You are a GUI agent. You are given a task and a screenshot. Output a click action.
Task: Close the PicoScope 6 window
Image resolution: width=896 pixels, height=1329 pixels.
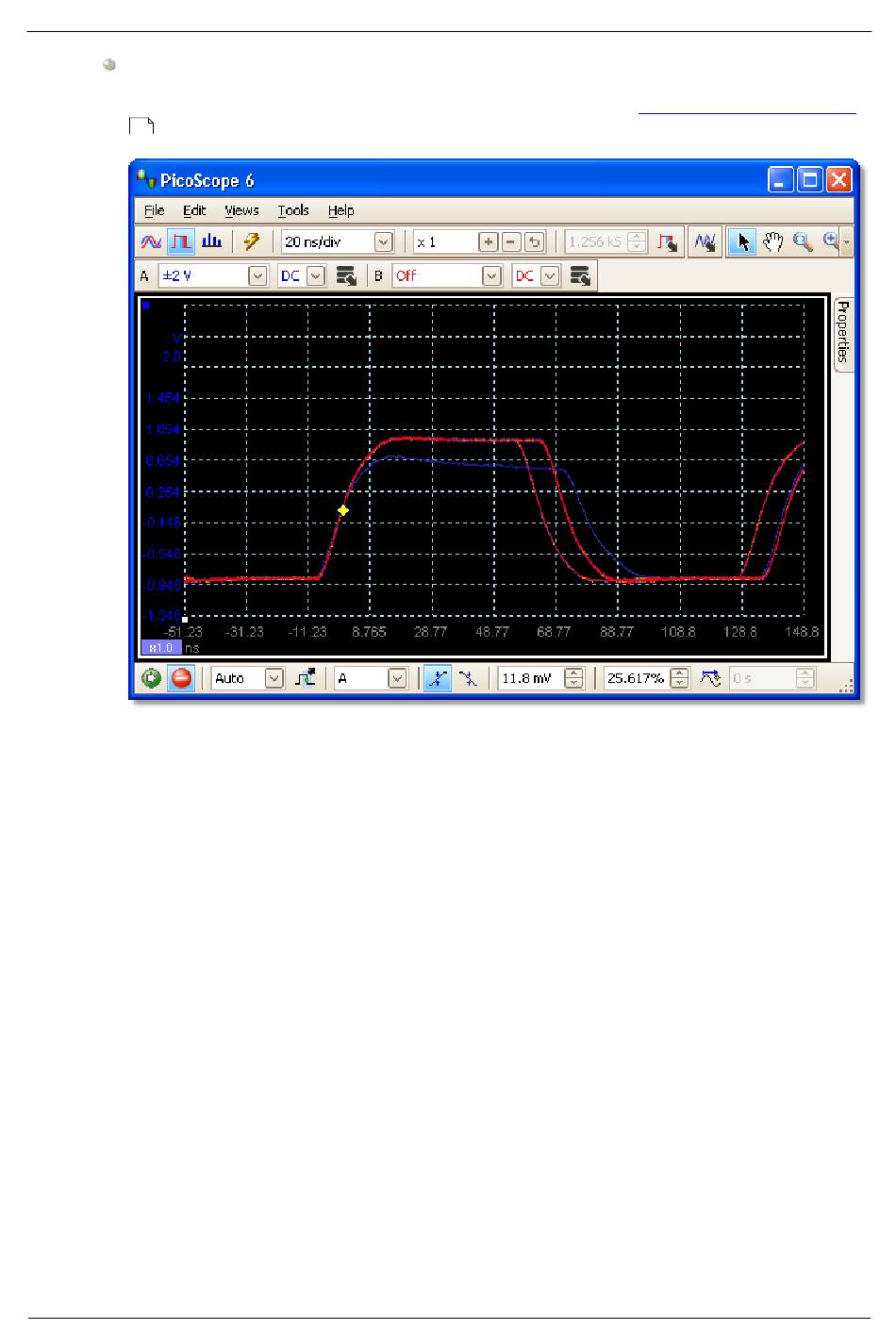838,179
